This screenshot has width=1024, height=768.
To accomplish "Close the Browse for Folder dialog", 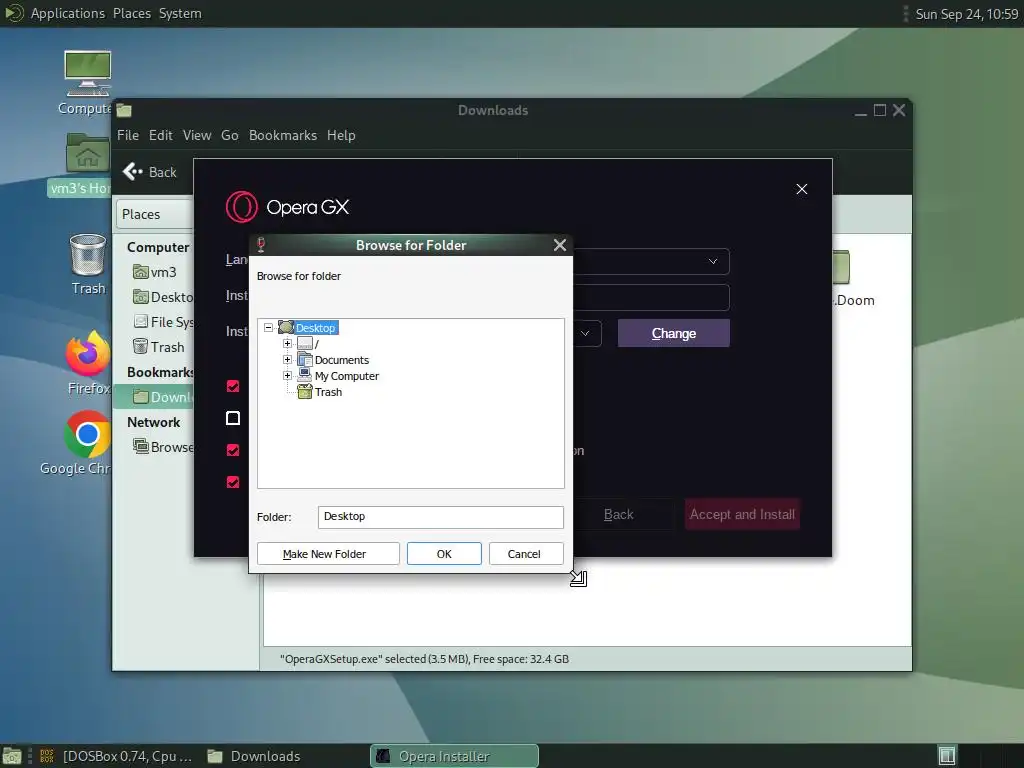I will point(560,245).
